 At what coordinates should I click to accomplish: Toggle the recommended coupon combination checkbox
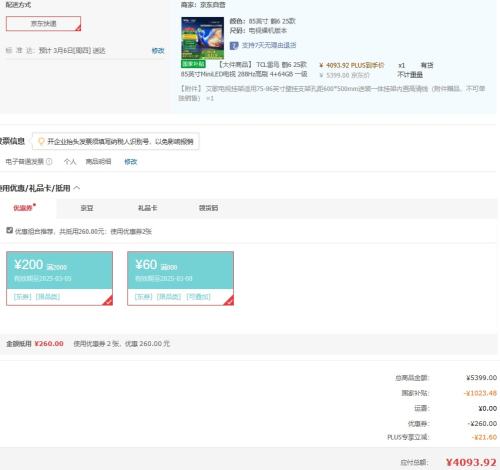point(10,230)
